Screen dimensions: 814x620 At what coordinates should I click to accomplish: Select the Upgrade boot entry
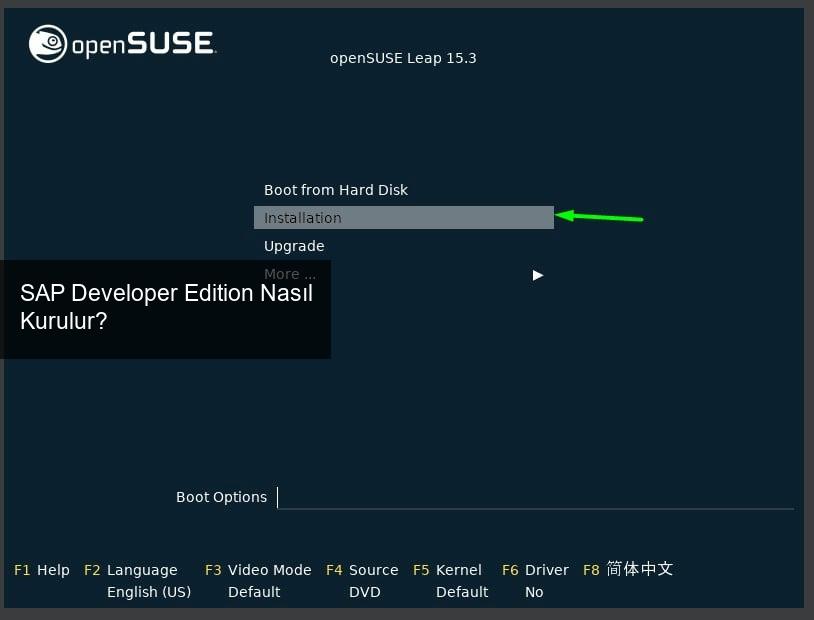[x=294, y=246]
